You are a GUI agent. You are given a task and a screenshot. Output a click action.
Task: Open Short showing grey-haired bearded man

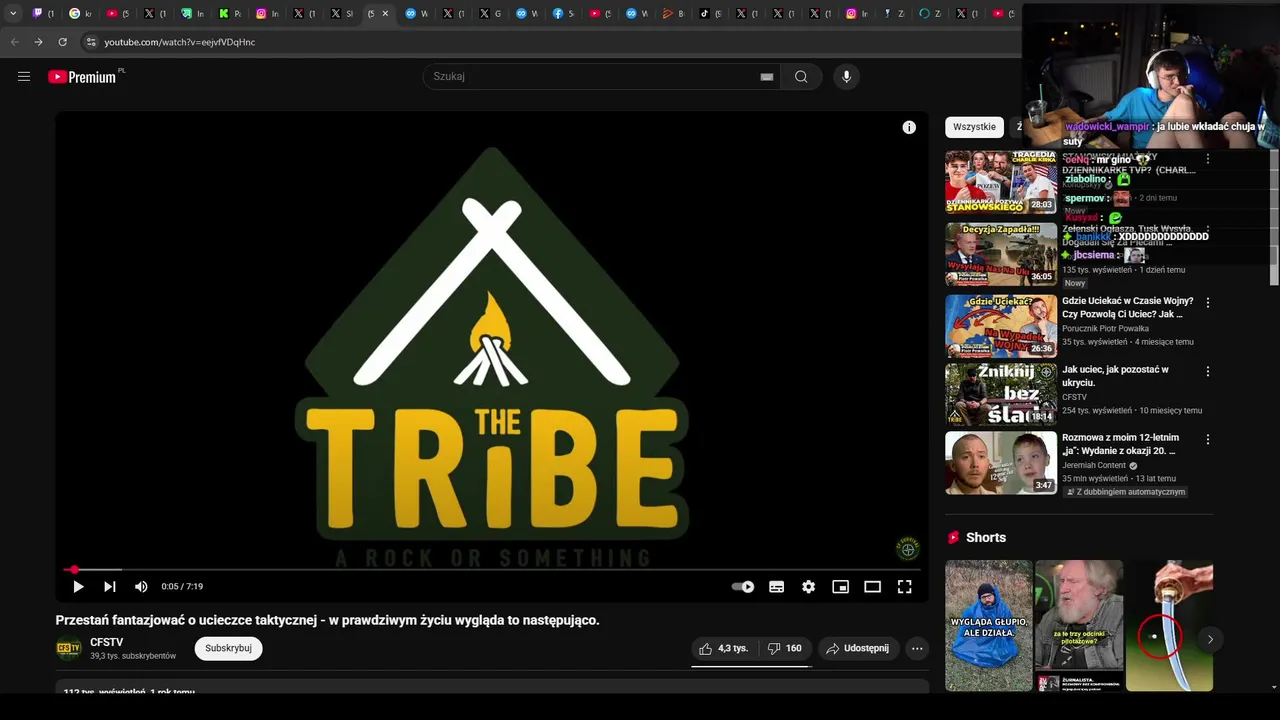(1079, 625)
